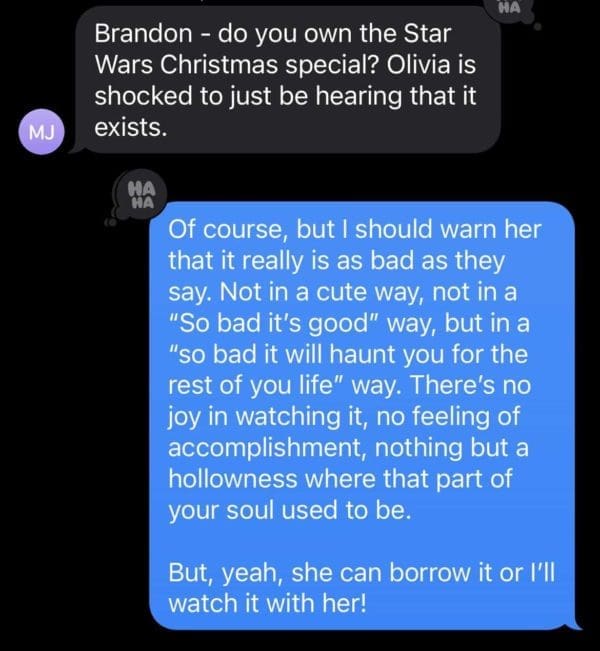
Task: Tap the blank gap between paragraphs in blue bubble
Action: [x=361, y=542]
